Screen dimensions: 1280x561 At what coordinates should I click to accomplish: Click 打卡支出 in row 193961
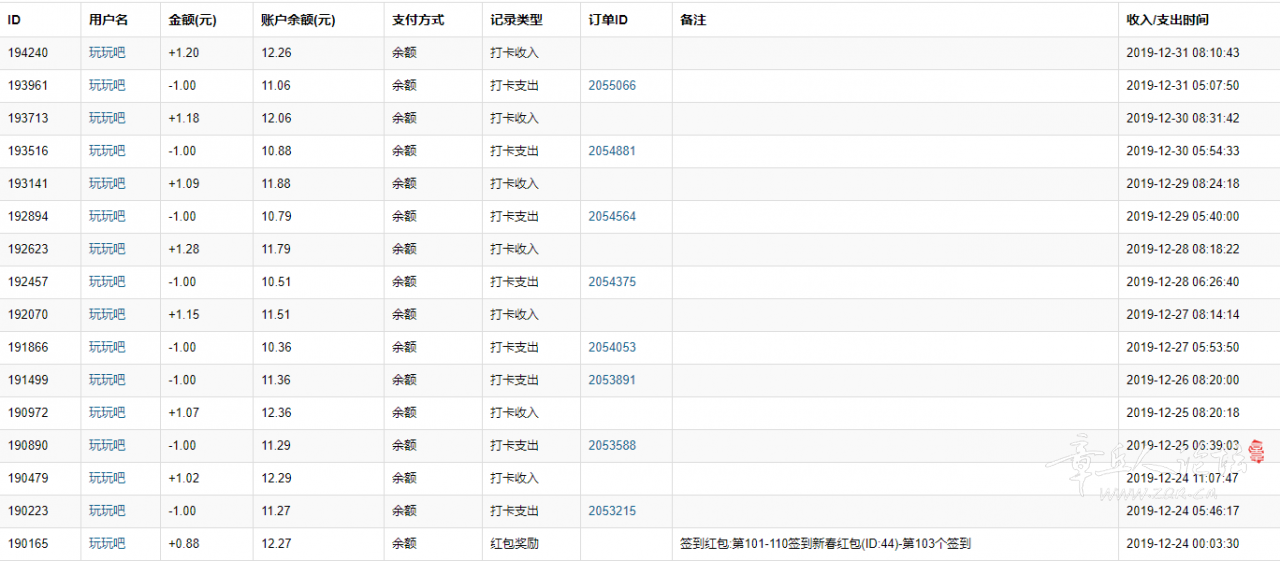514,86
